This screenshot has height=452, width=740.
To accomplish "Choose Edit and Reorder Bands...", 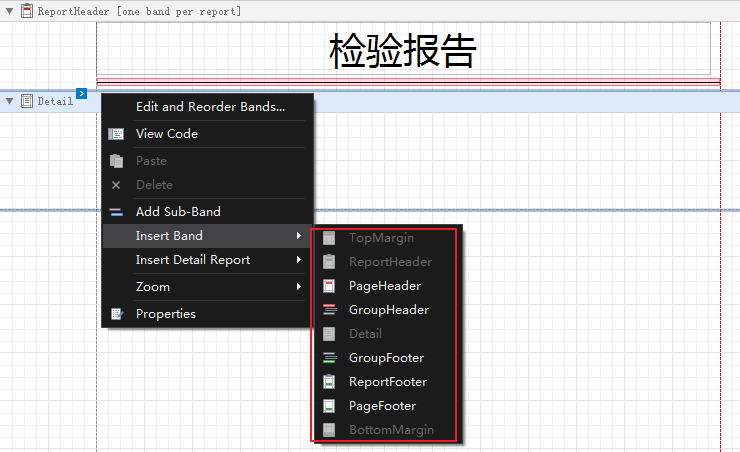I will click(208, 107).
